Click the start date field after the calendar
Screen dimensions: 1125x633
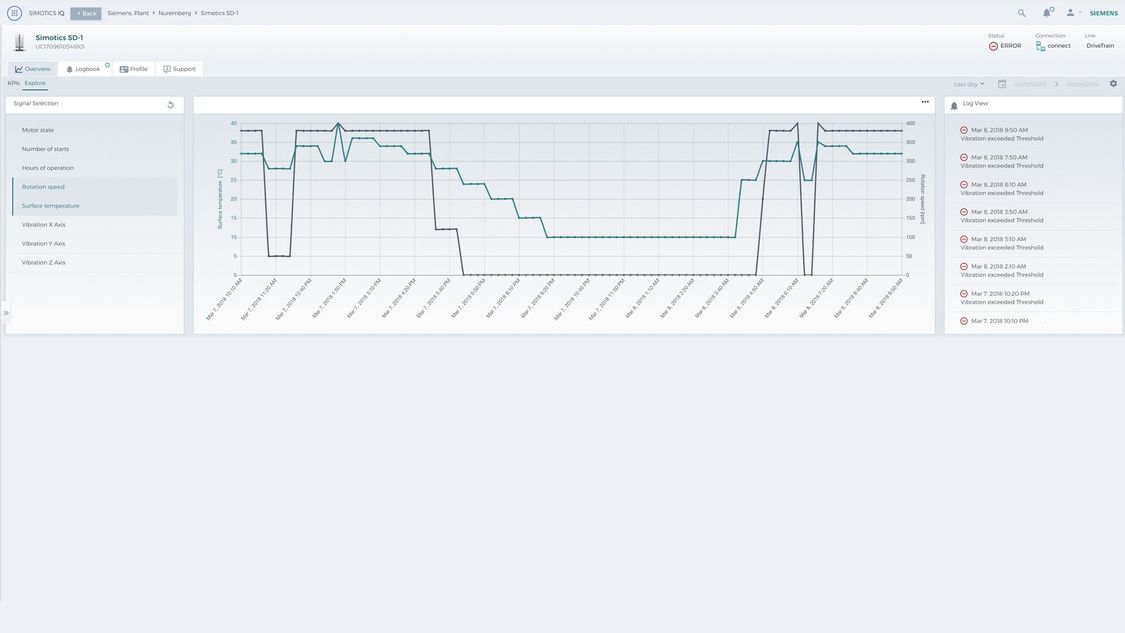(1030, 85)
